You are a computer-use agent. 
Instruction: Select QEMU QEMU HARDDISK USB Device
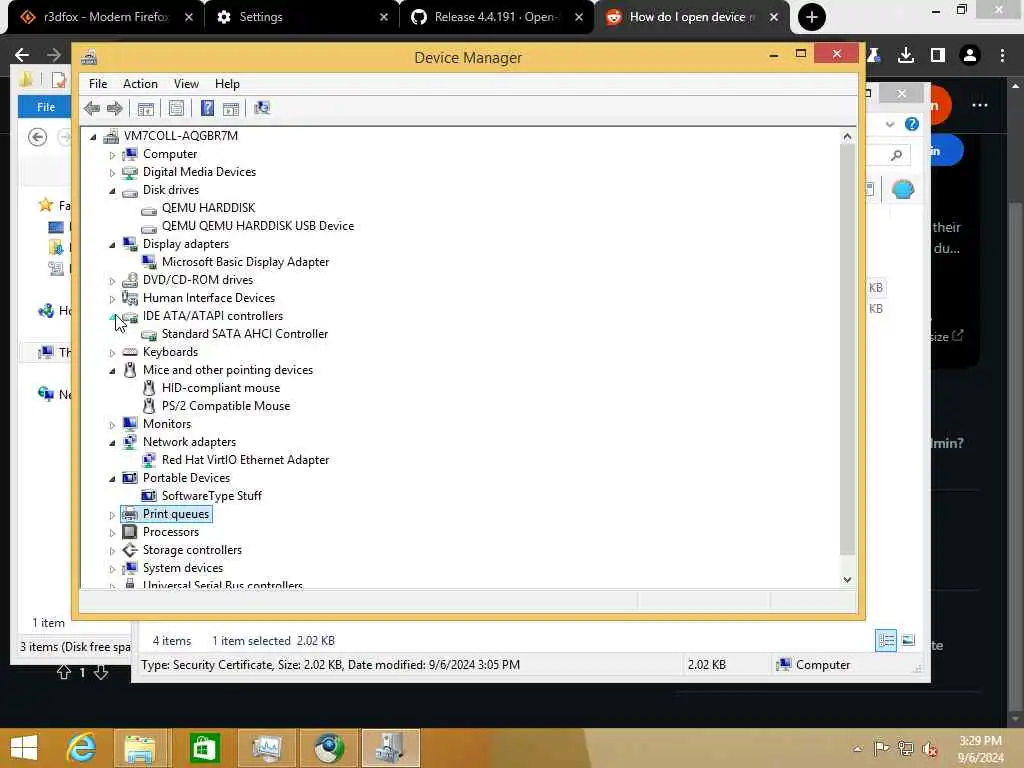[x=258, y=226]
